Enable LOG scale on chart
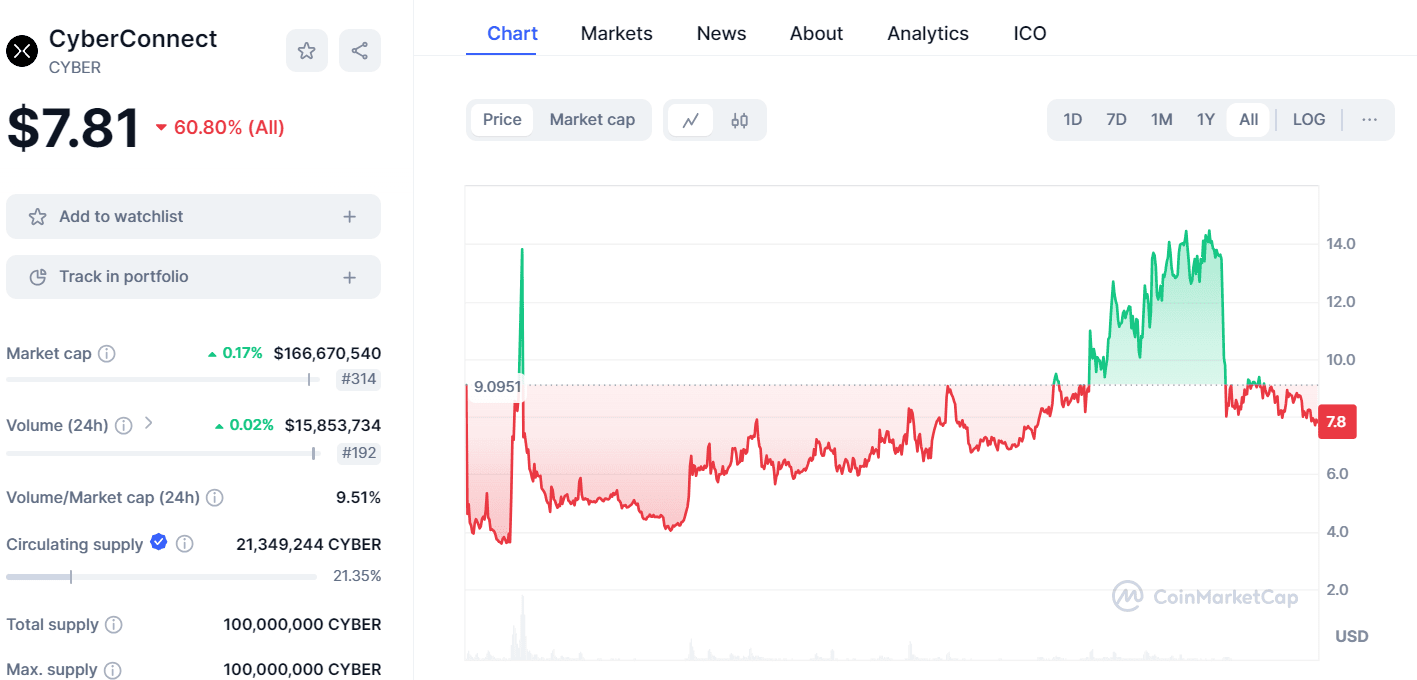Image resolution: width=1417 pixels, height=680 pixels. click(x=1309, y=120)
